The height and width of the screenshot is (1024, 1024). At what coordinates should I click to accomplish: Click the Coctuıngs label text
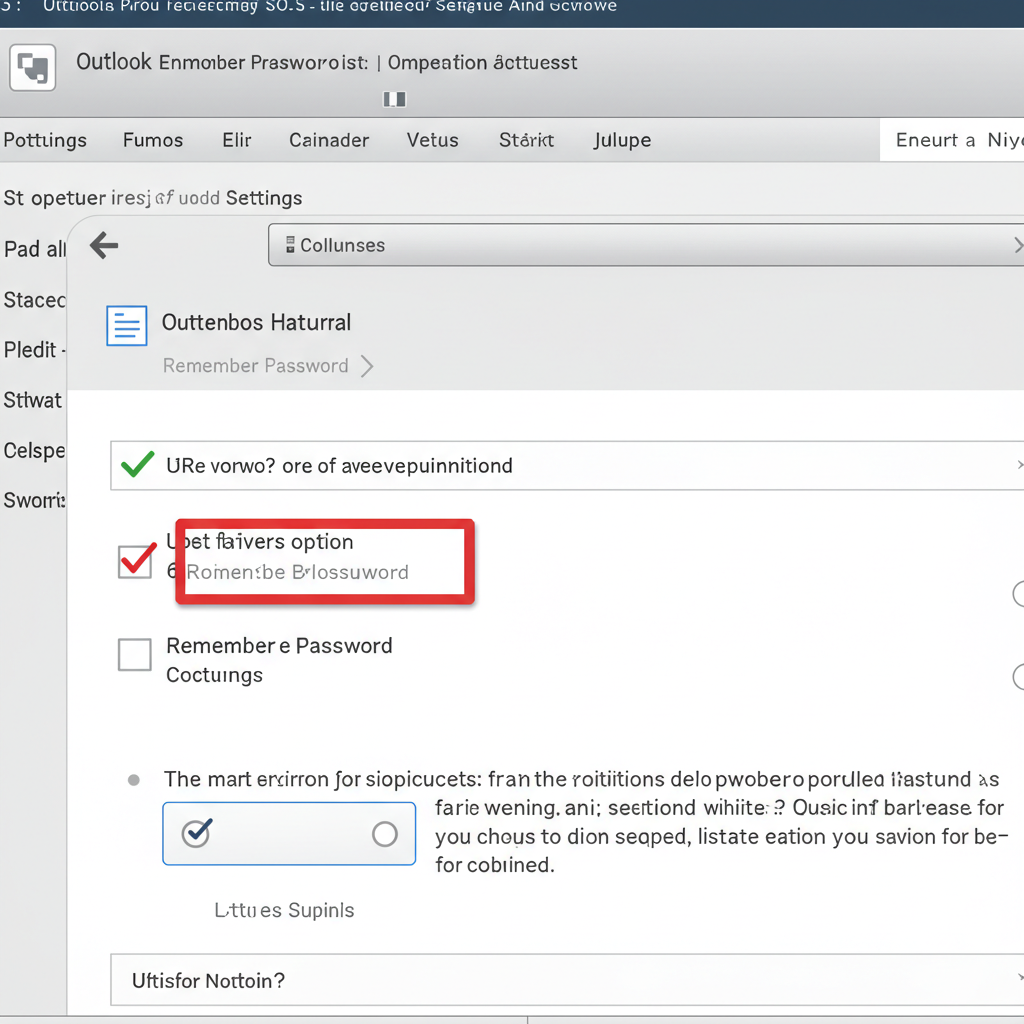click(214, 675)
